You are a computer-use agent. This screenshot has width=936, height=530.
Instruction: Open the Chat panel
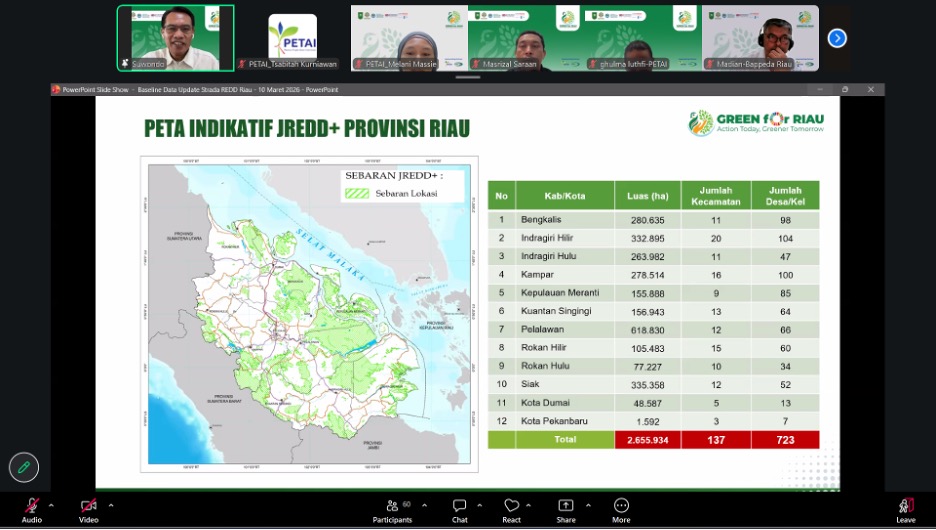459,506
